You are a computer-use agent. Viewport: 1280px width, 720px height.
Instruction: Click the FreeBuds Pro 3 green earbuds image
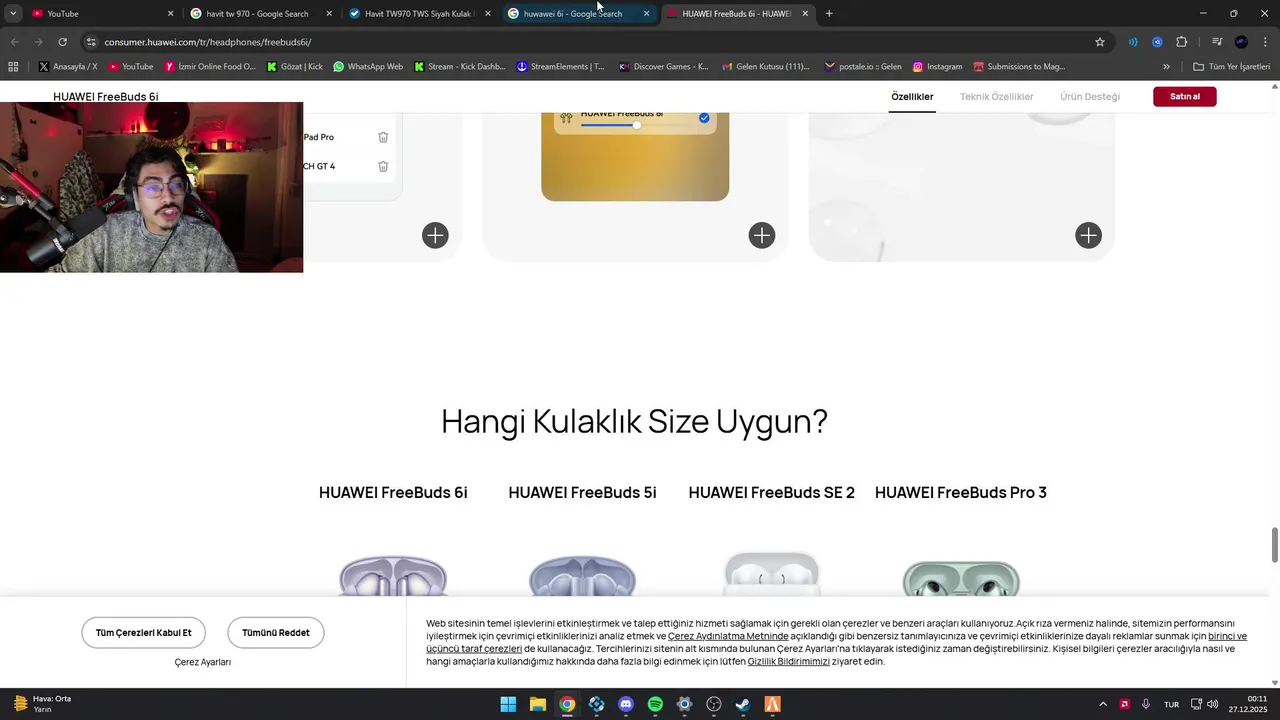pos(961,578)
